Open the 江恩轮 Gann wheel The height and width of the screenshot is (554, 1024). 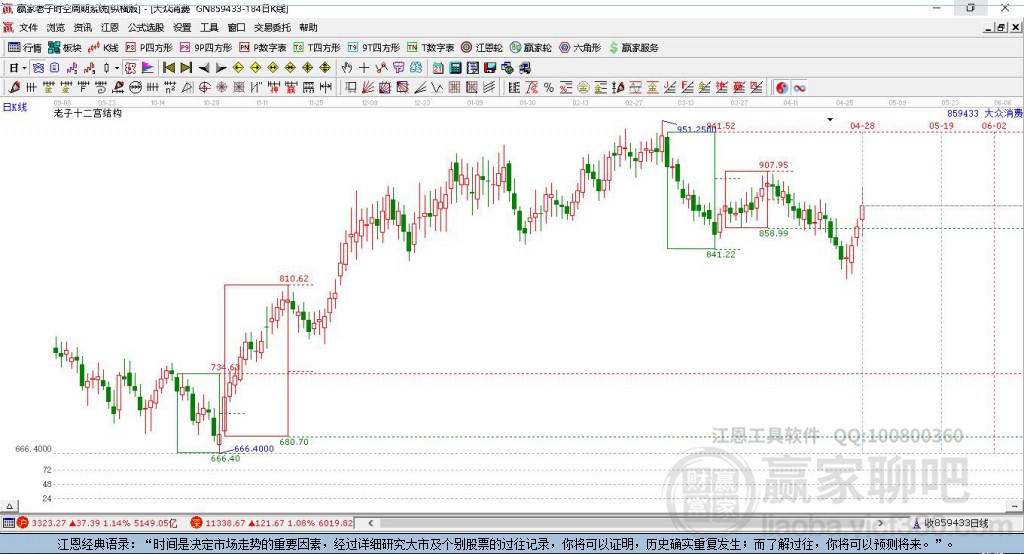tap(482, 48)
